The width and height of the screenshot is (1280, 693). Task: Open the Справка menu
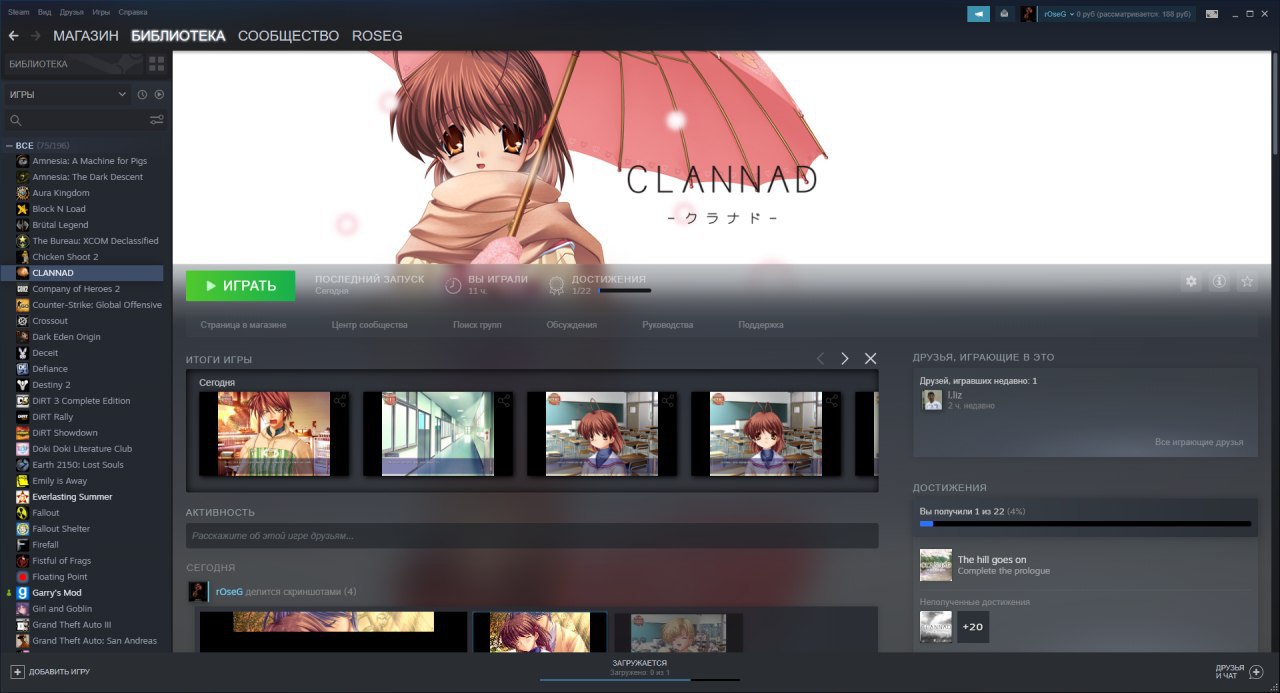pyautogui.click(x=133, y=12)
